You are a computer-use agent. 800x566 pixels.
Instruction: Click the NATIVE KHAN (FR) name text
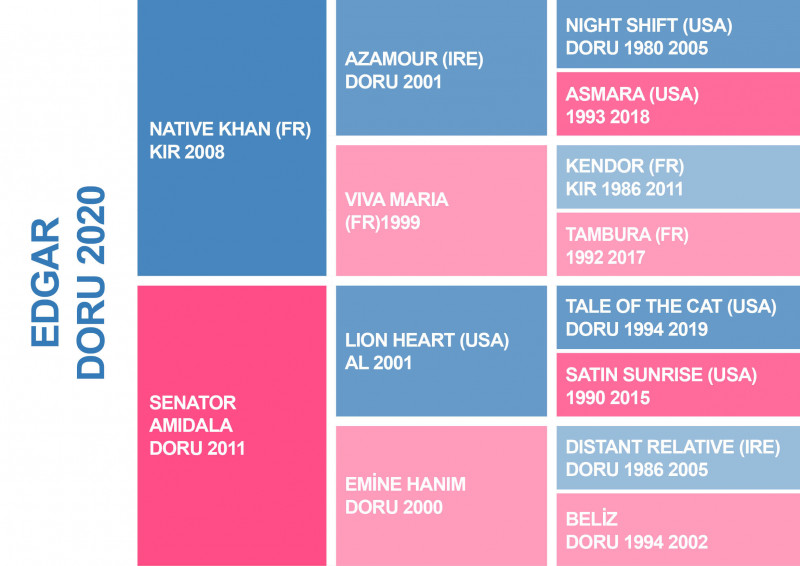tap(230, 129)
